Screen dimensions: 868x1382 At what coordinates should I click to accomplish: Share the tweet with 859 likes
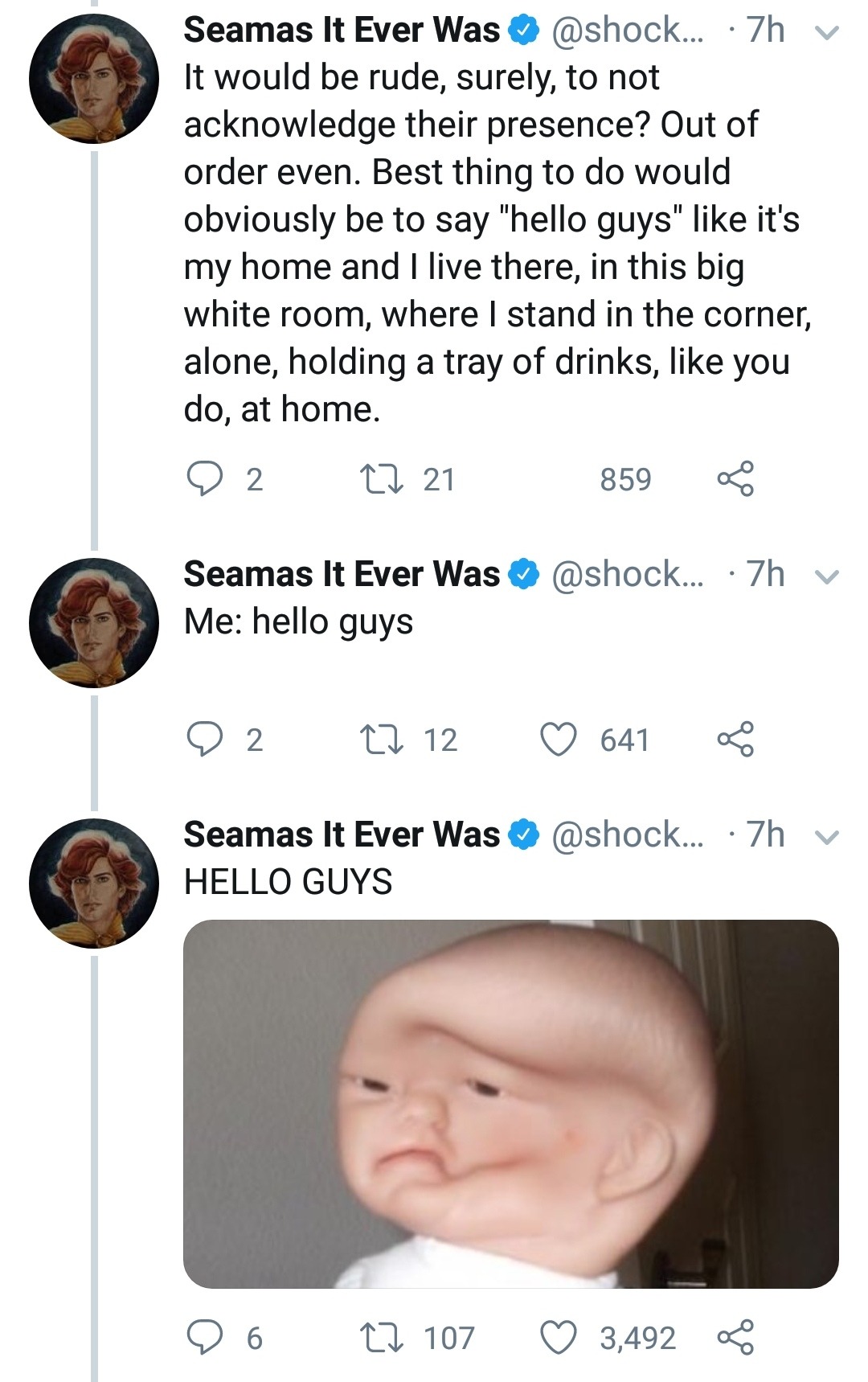[x=735, y=479]
